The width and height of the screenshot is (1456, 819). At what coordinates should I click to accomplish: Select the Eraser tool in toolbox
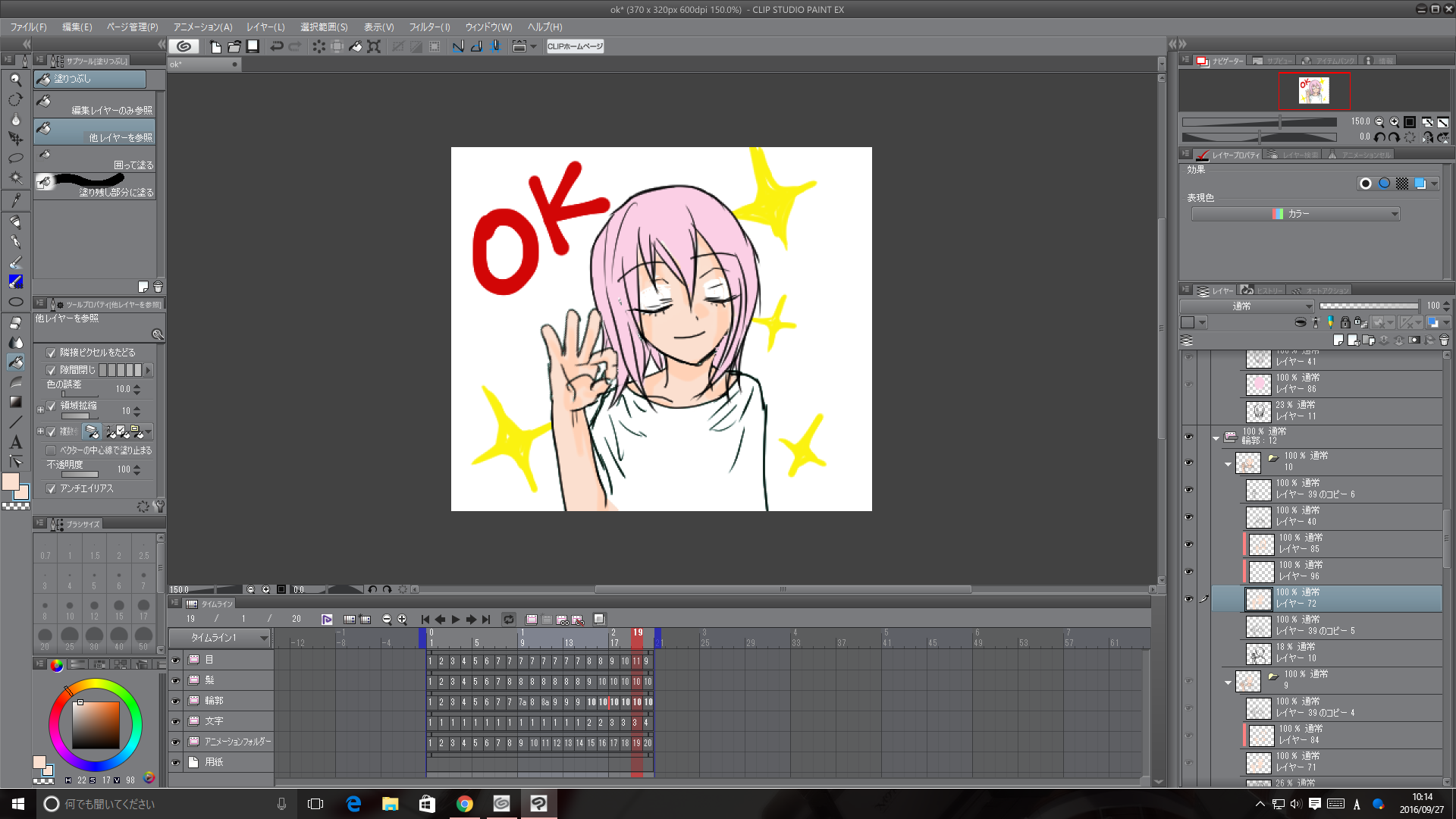[15, 323]
